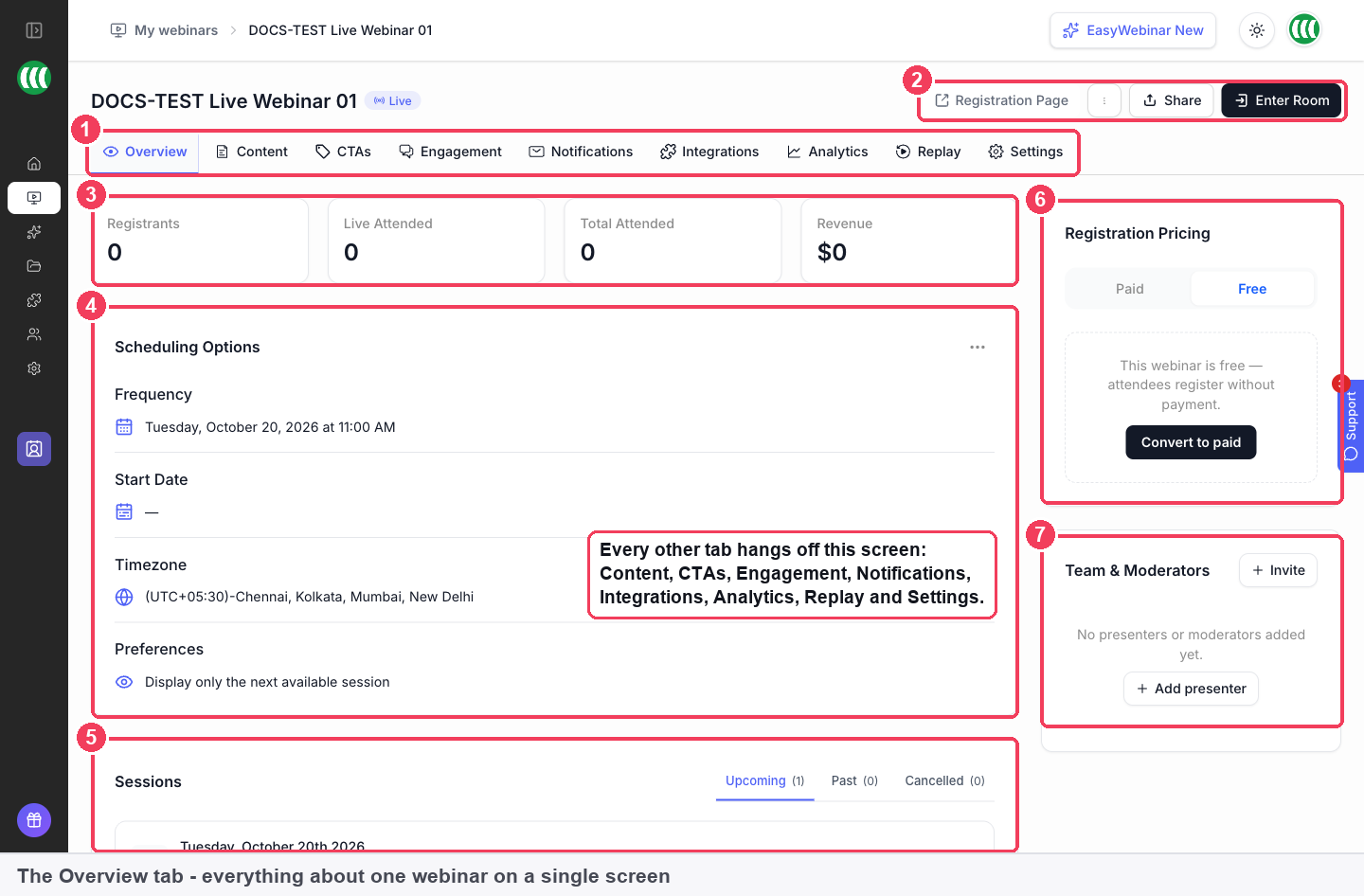Open webinar Settings tab
Screen dimensions: 1364x896
[x=1025, y=152]
